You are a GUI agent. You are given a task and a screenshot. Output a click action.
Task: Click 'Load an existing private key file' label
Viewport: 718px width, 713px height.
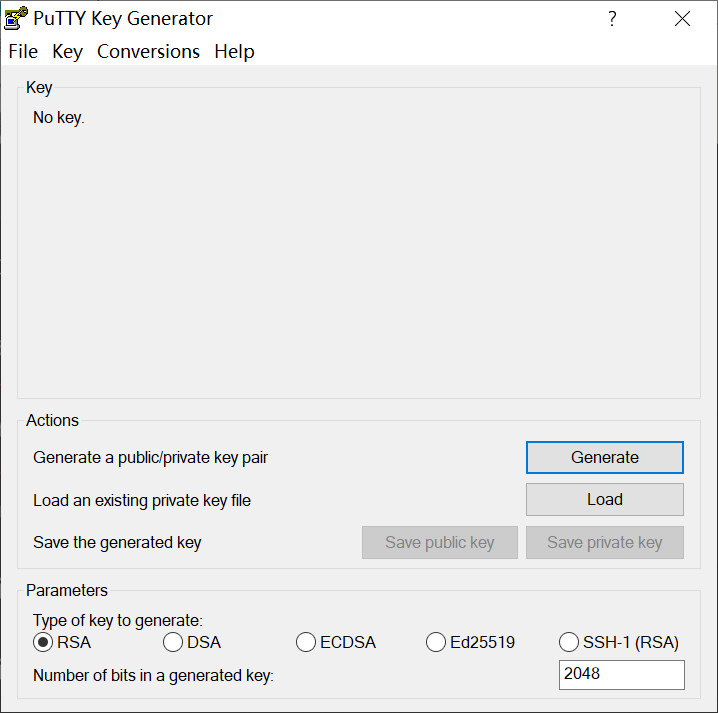pos(142,500)
